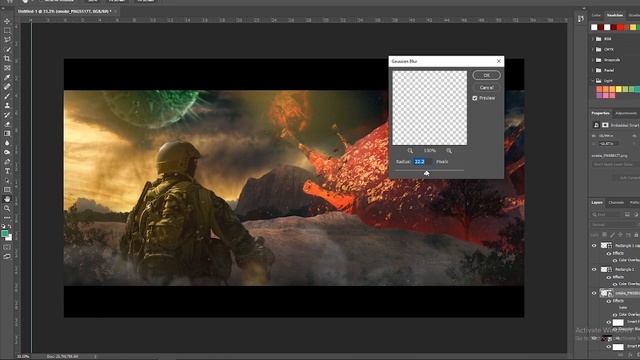
Task: Click the Gaussian Blur preview thumbnail
Action: [x=429, y=108]
